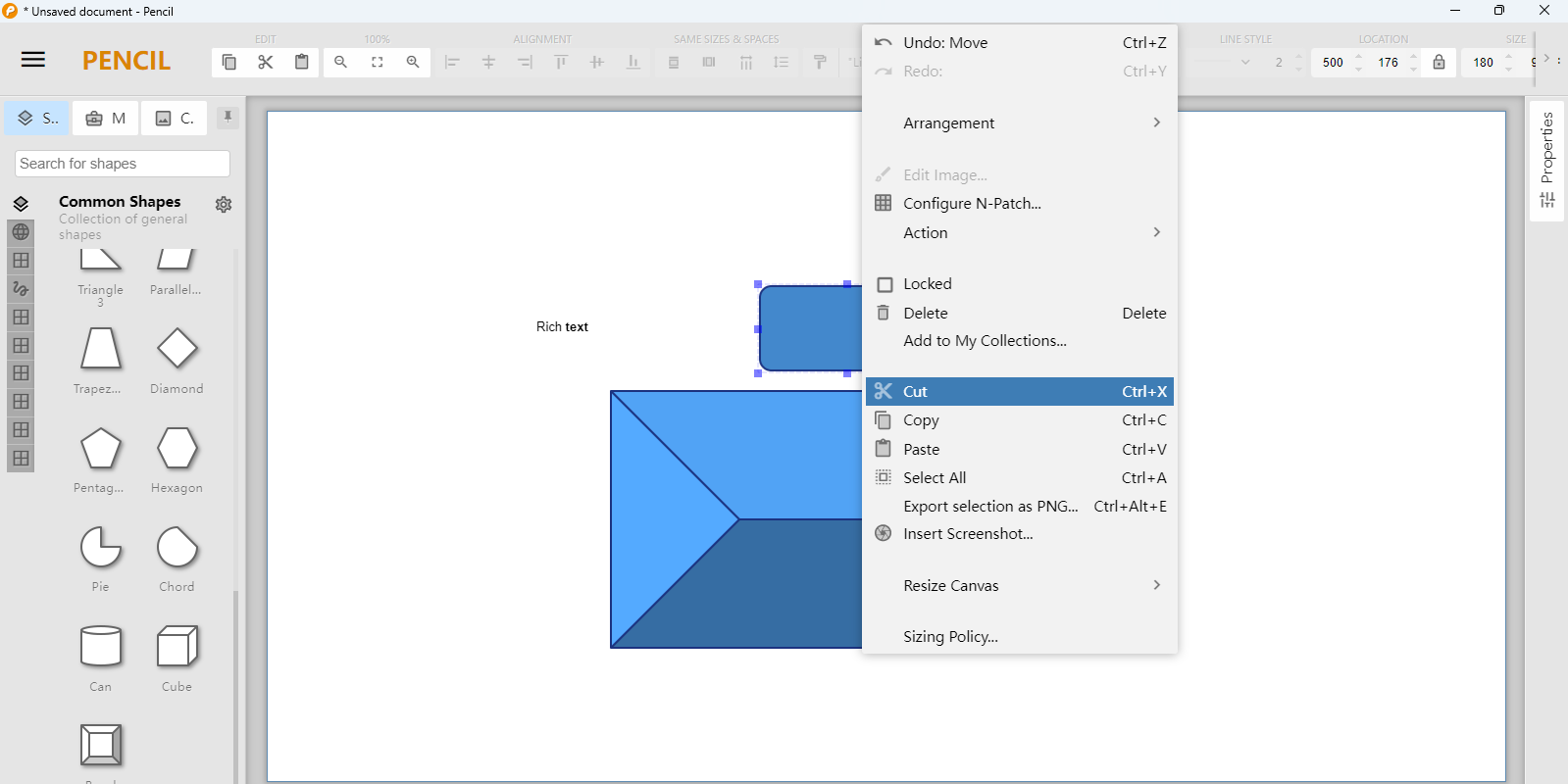Toggle the pin icon on shapes panel
Screen dimensions: 1568x784
(228, 118)
